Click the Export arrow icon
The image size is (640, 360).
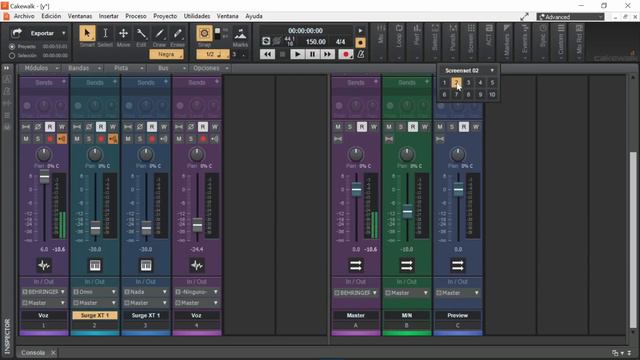(16, 33)
